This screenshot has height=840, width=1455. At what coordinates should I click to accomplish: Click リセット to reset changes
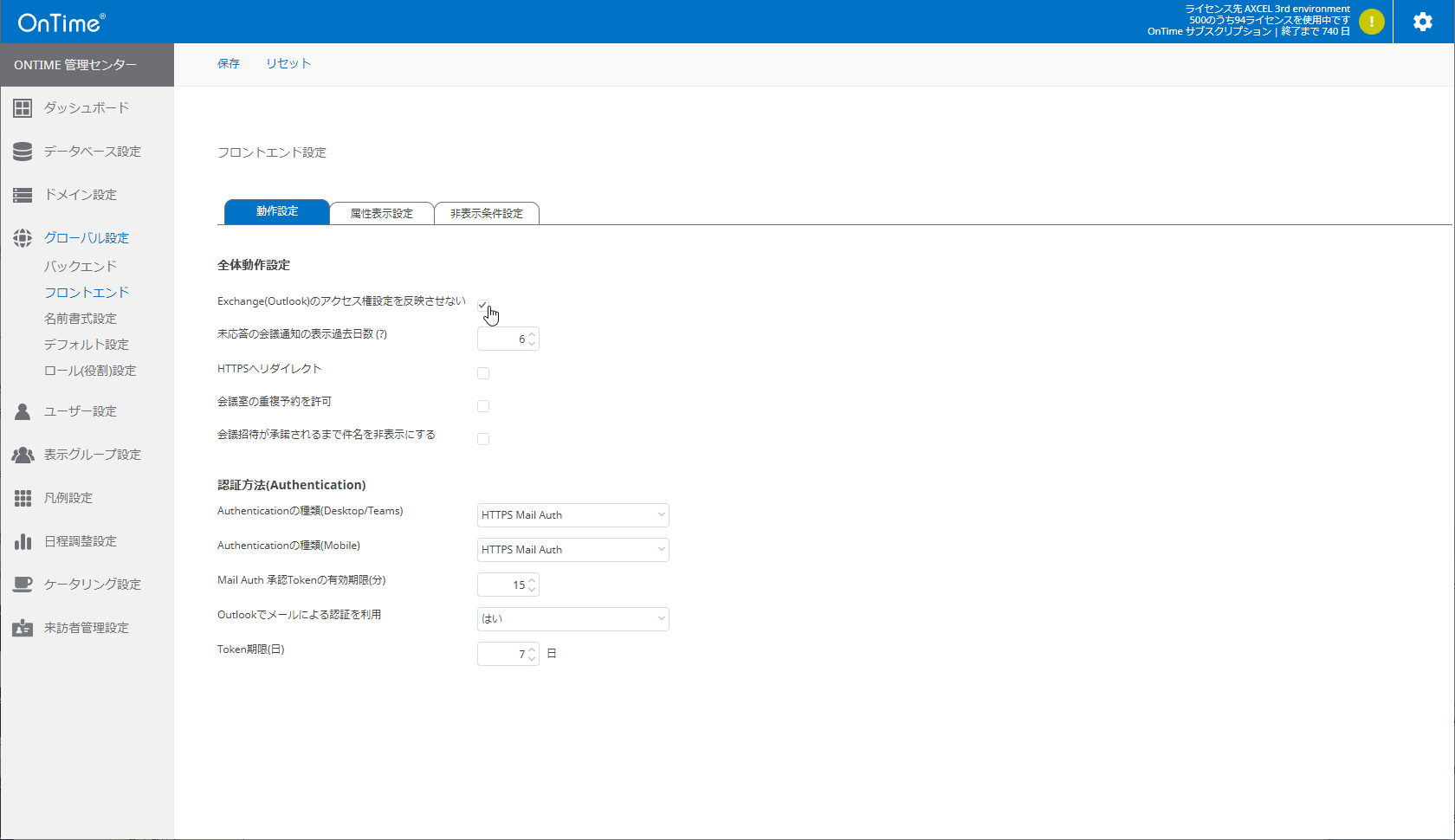coord(288,63)
